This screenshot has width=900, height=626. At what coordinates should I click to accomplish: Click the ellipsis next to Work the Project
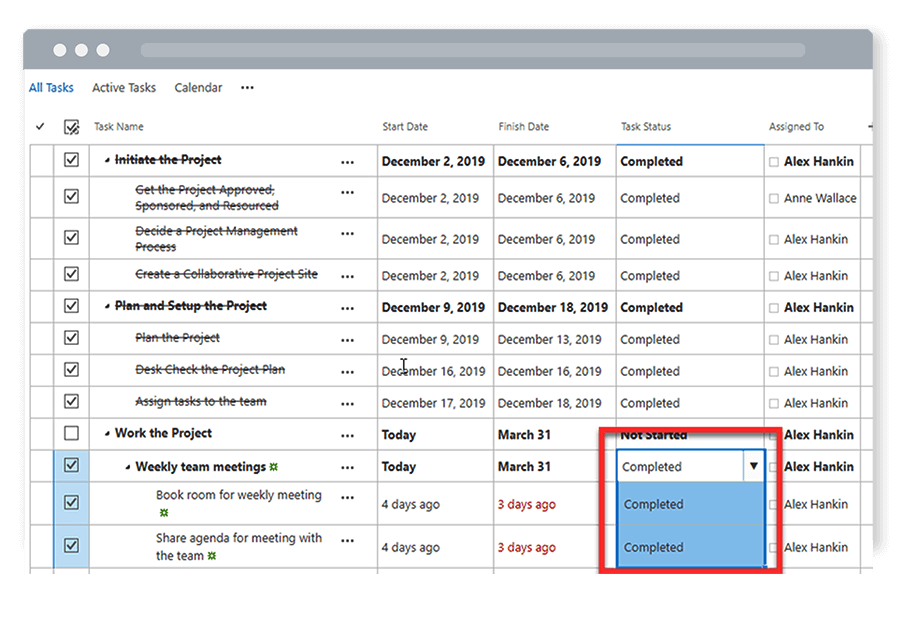348,434
